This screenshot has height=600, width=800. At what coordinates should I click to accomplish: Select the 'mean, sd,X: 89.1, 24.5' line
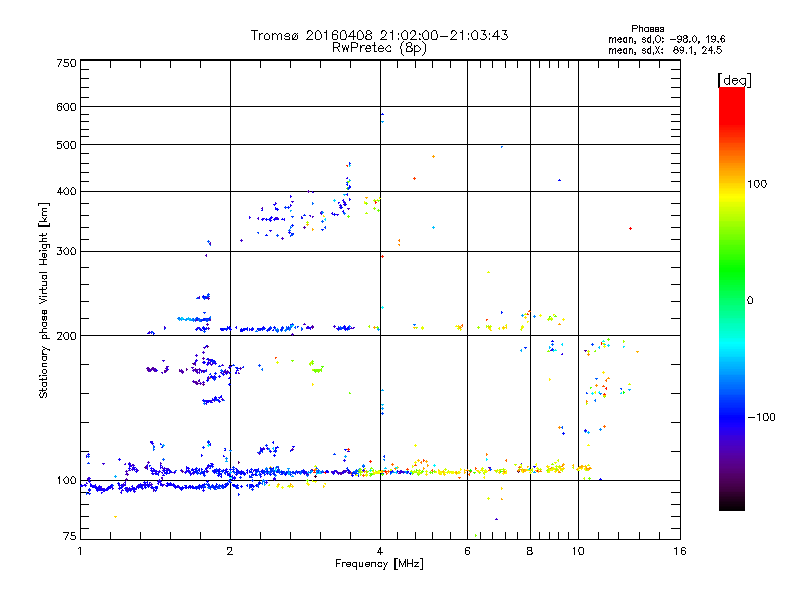pyautogui.click(x=665, y=50)
